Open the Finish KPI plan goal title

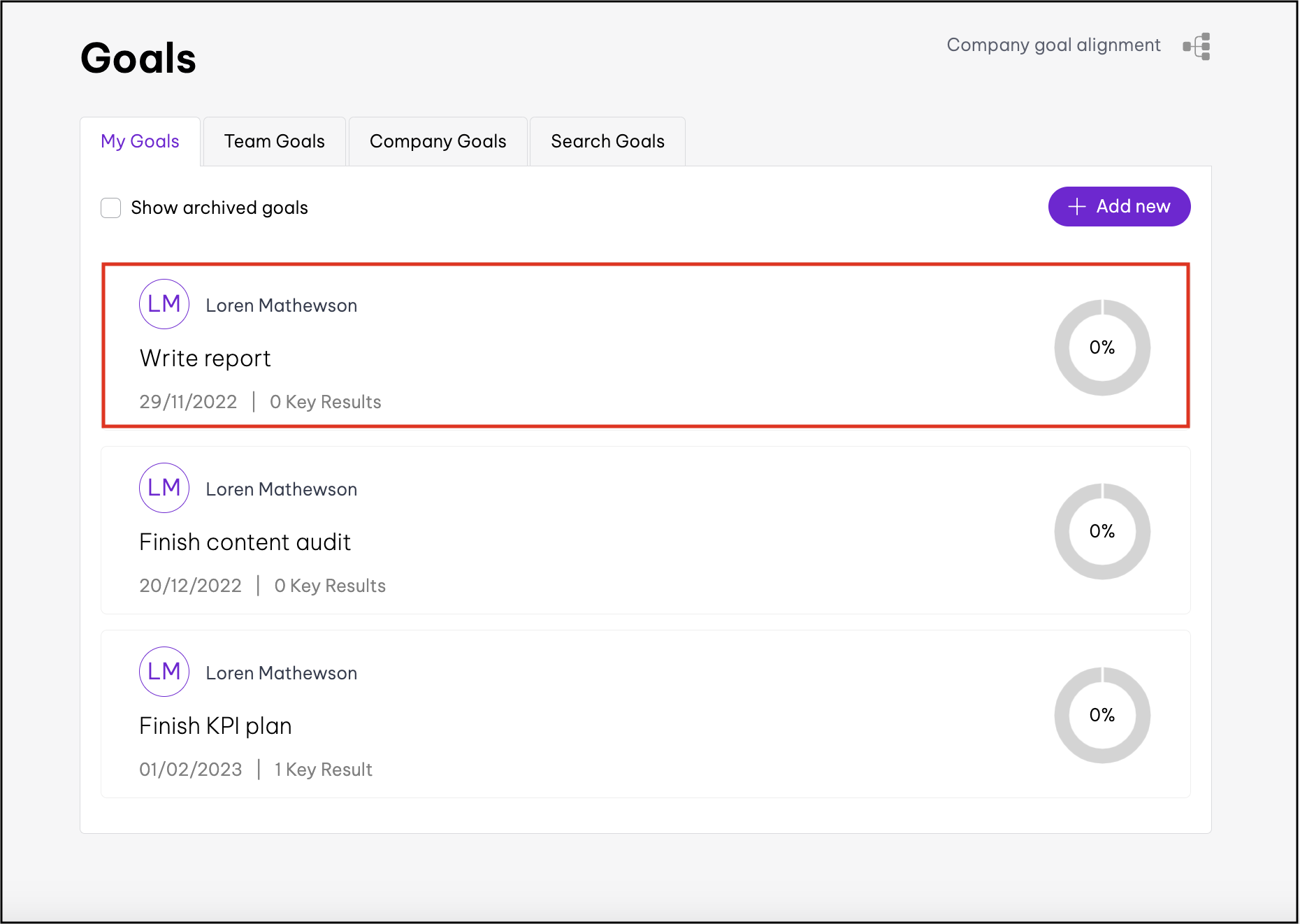[x=215, y=726]
